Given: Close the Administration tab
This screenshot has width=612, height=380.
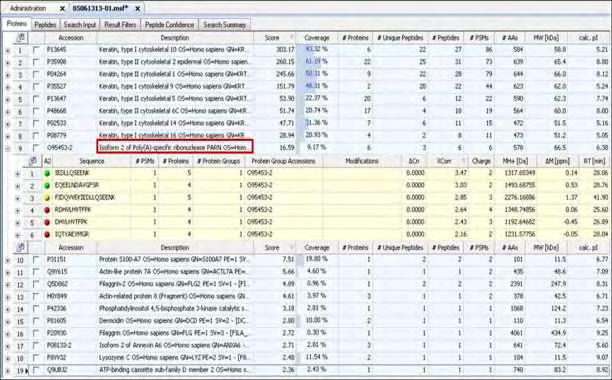Looking at the screenshot, I should (x=62, y=8).
